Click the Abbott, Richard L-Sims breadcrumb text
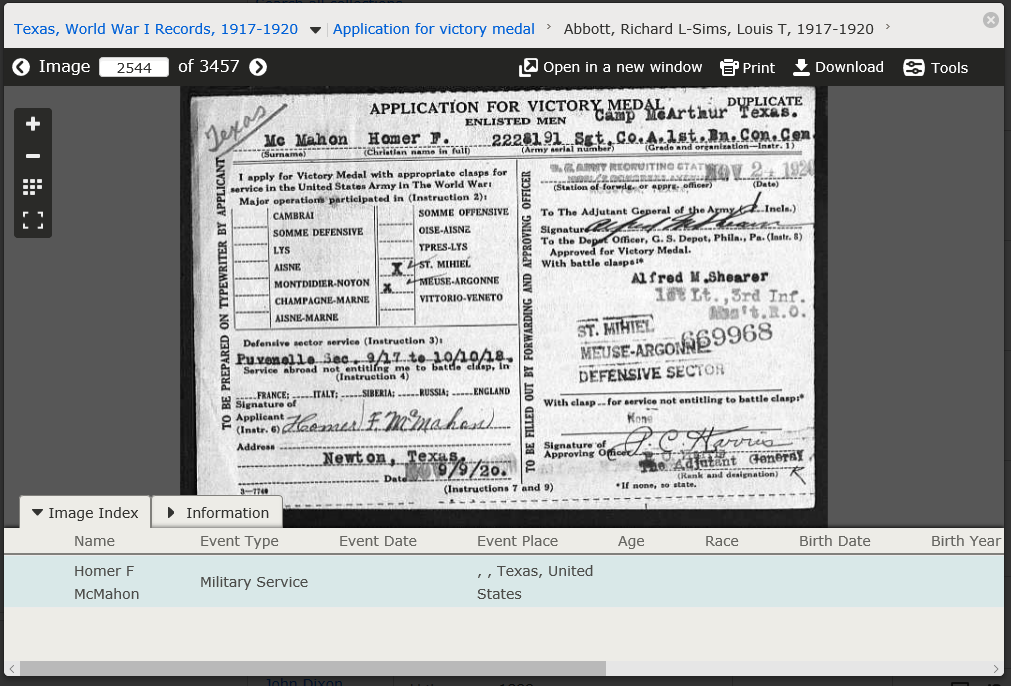The image size is (1011, 686). [x=718, y=29]
